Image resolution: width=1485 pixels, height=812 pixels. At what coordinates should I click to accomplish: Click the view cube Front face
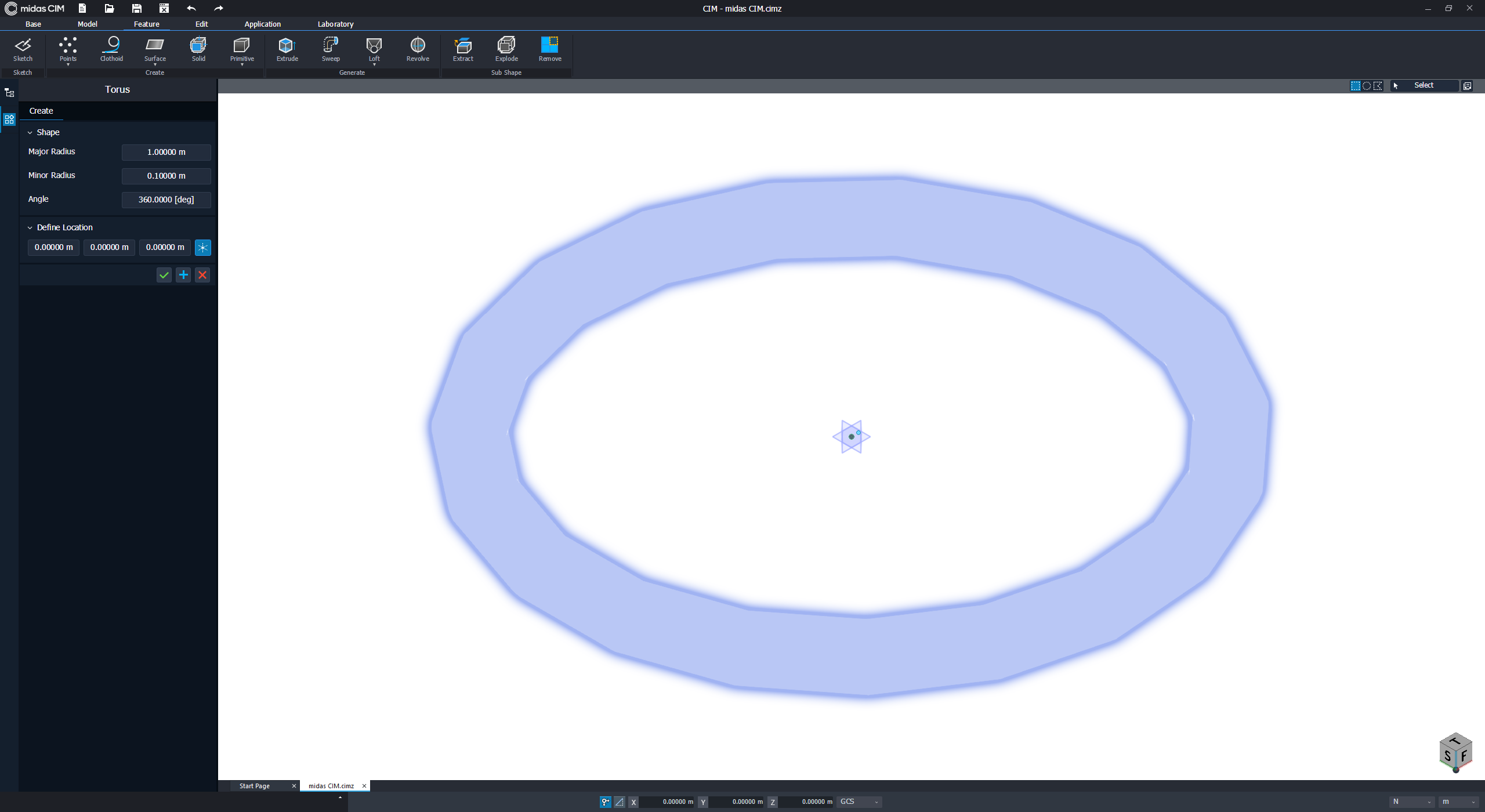[x=1464, y=756]
